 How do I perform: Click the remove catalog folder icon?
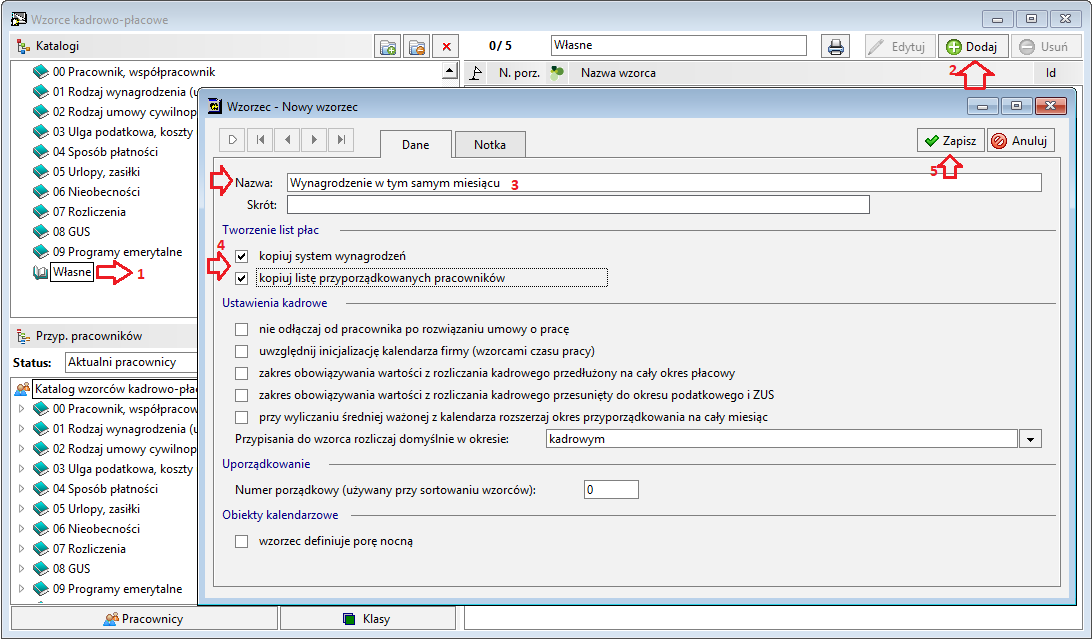coord(416,47)
